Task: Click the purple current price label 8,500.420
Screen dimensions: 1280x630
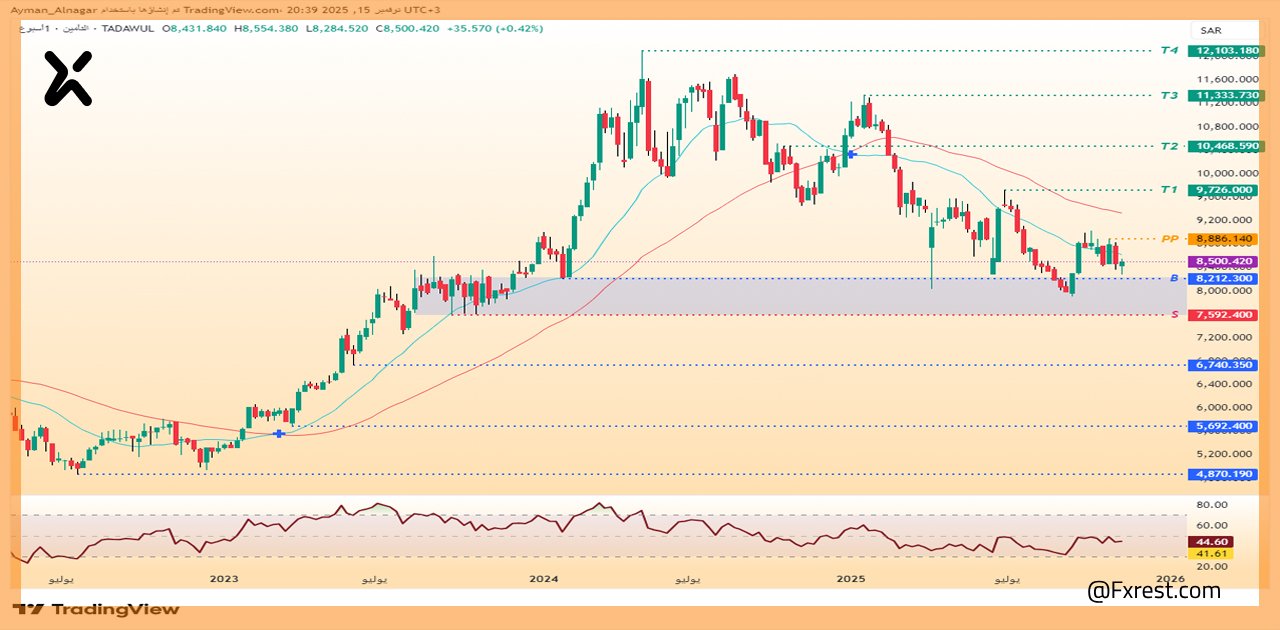Action: (1224, 262)
